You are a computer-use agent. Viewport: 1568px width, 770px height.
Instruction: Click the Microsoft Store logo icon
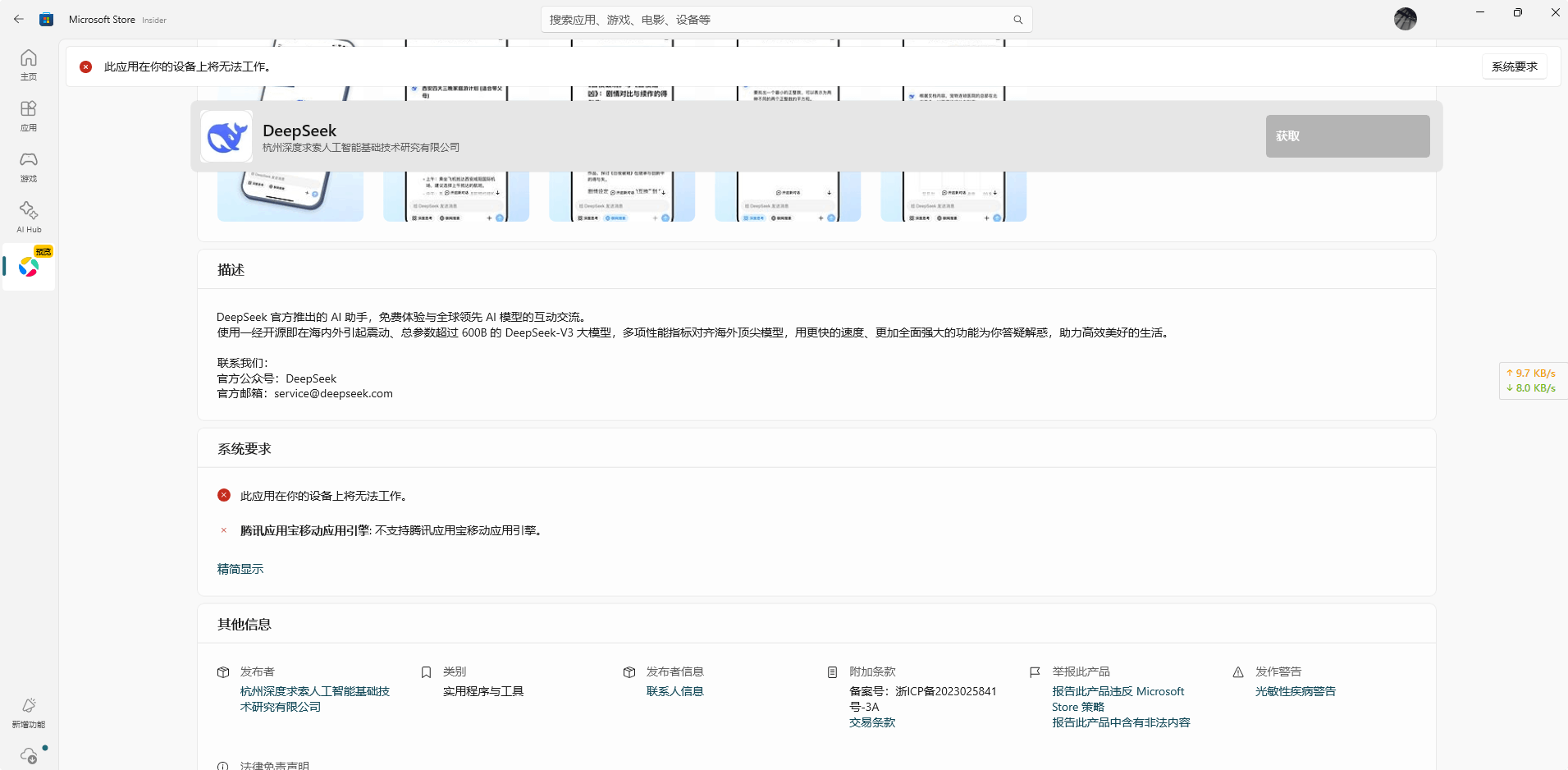click(47, 19)
